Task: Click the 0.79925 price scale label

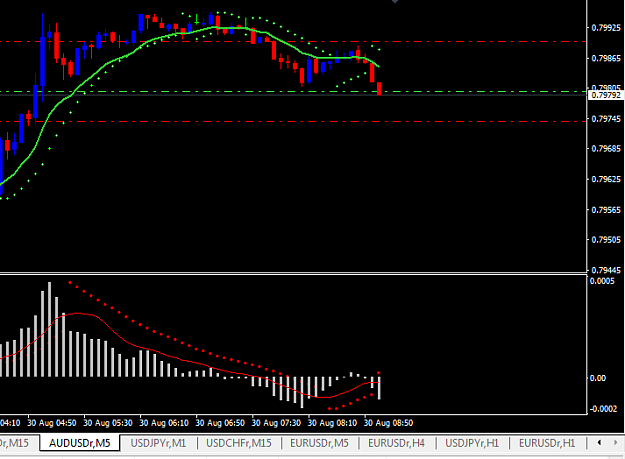Action: (x=606, y=28)
